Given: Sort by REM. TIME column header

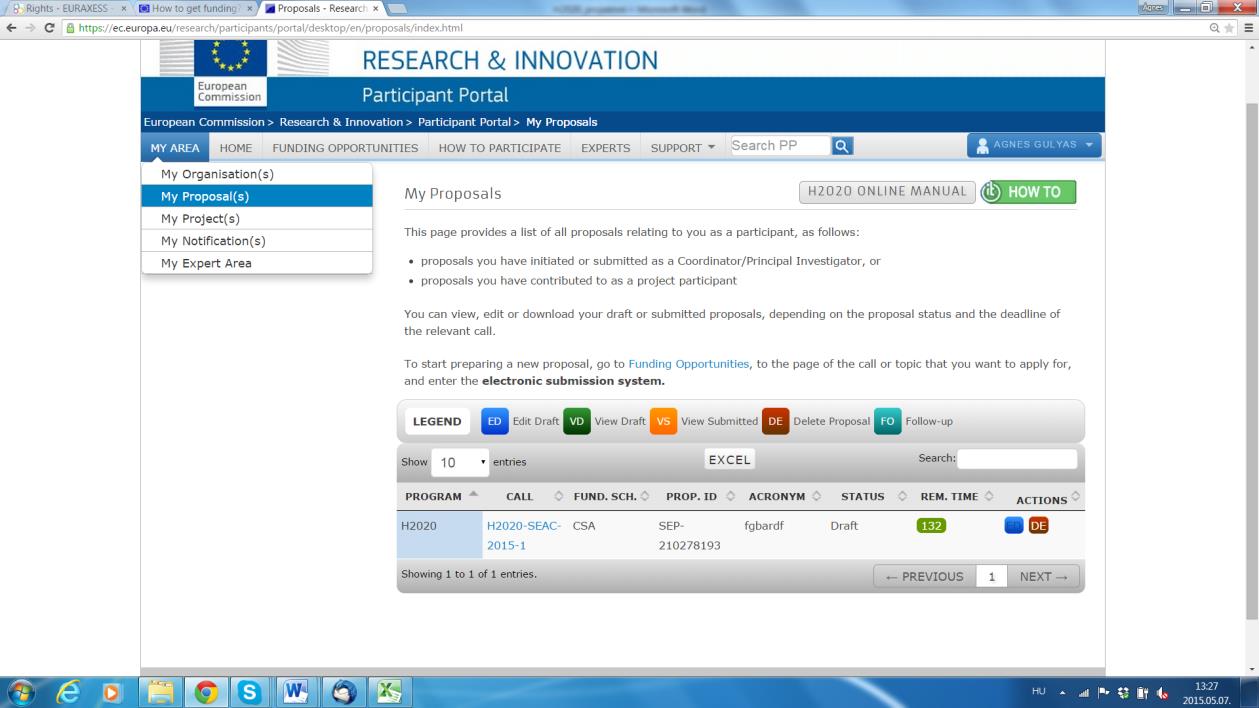Looking at the screenshot, I should point(956,497).
